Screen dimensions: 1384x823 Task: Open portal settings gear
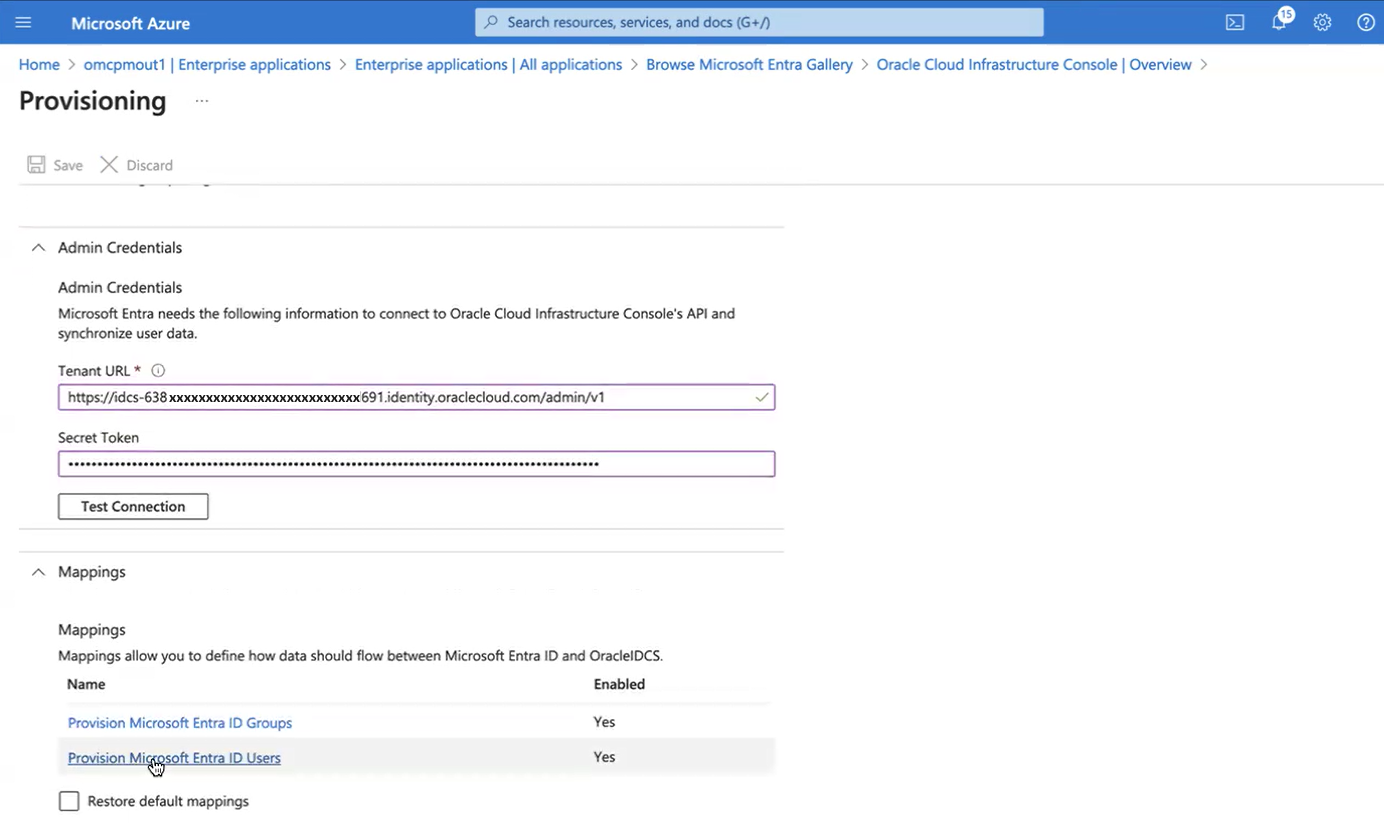[1322, 21]
